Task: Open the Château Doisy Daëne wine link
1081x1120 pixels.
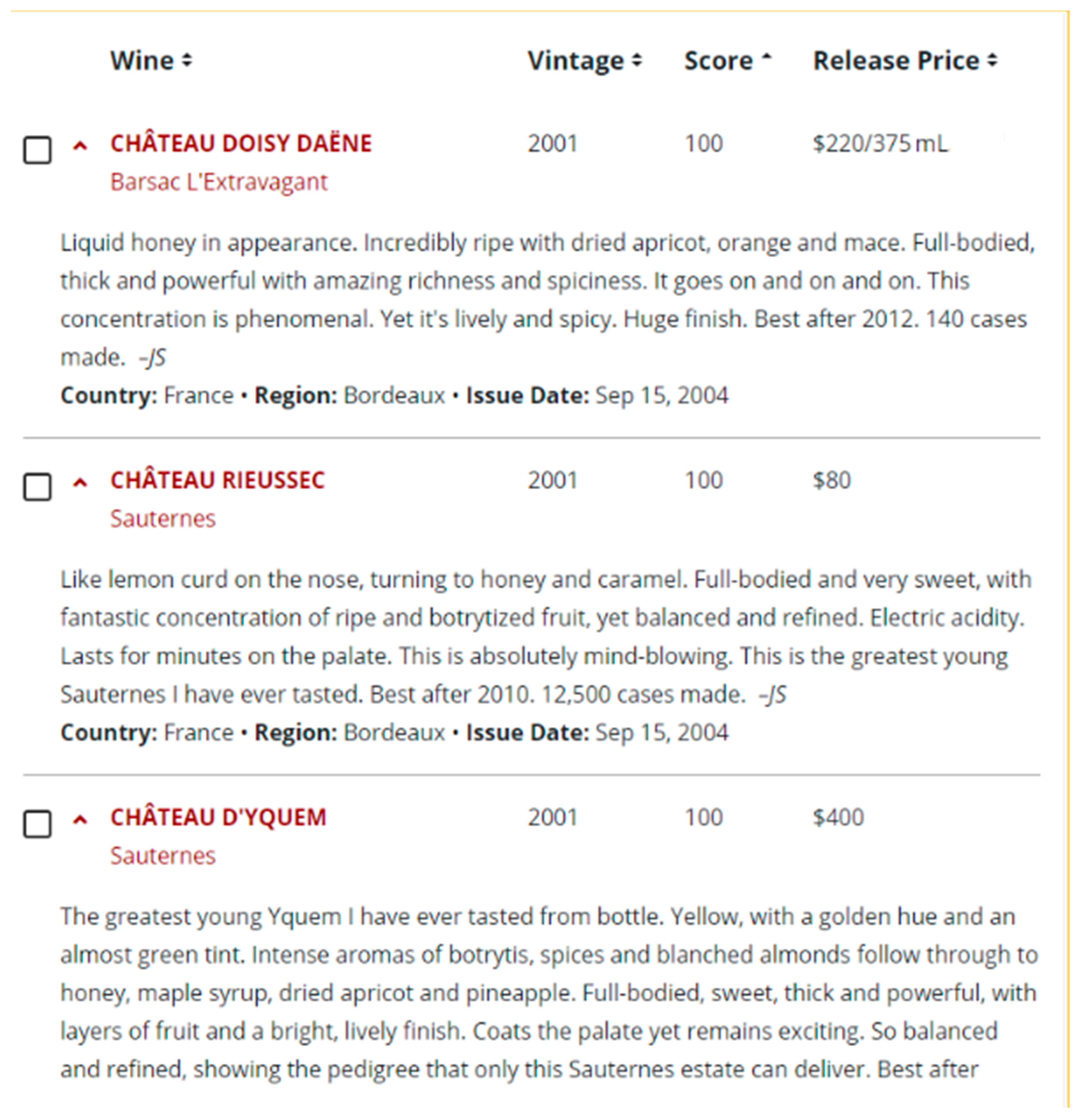Action: coord(241,144)
